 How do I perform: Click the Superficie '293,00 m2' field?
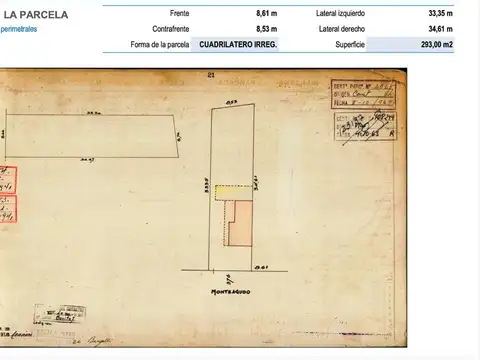tap(410, 44)
